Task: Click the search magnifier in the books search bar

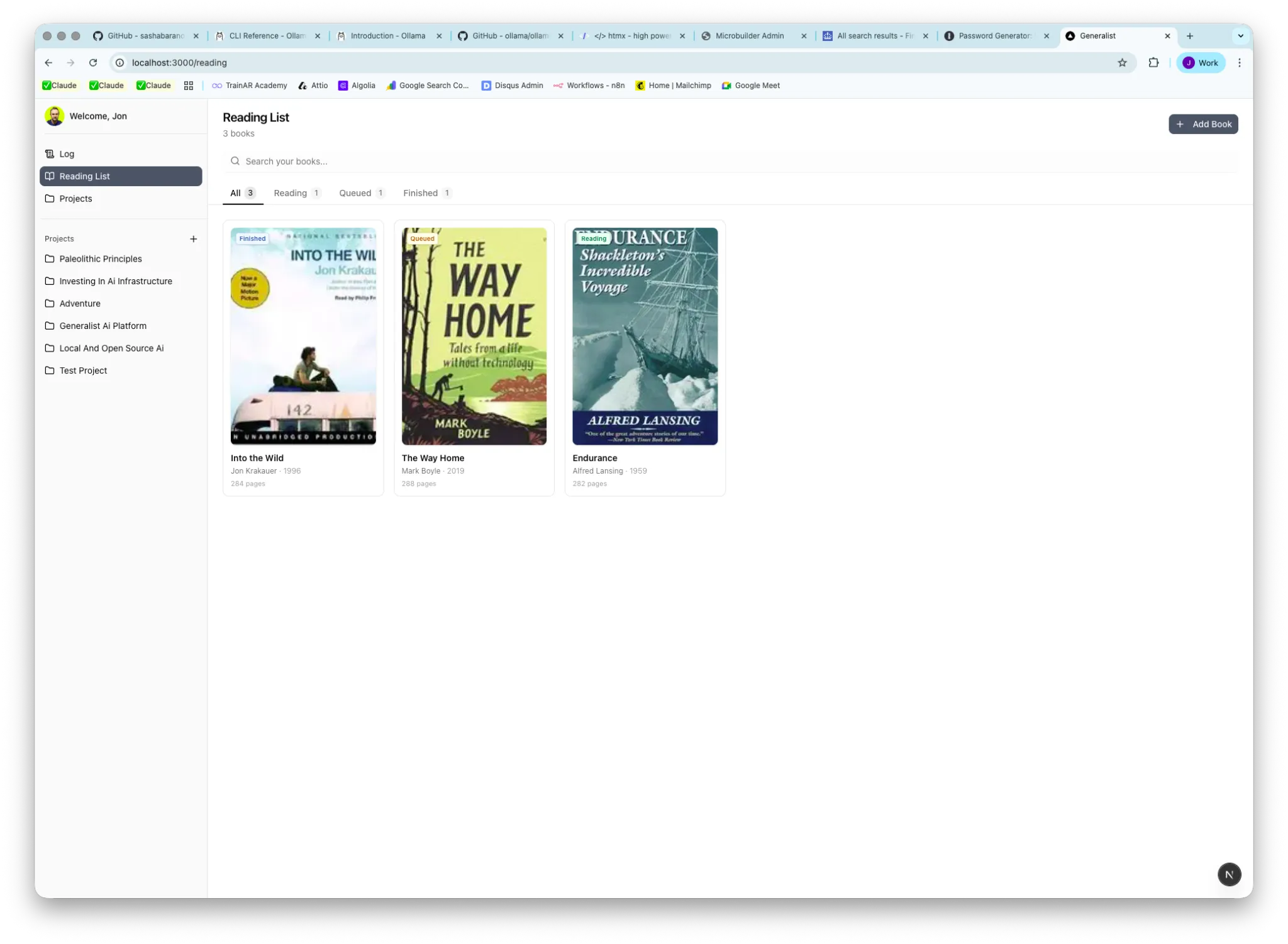Action: 235,161
